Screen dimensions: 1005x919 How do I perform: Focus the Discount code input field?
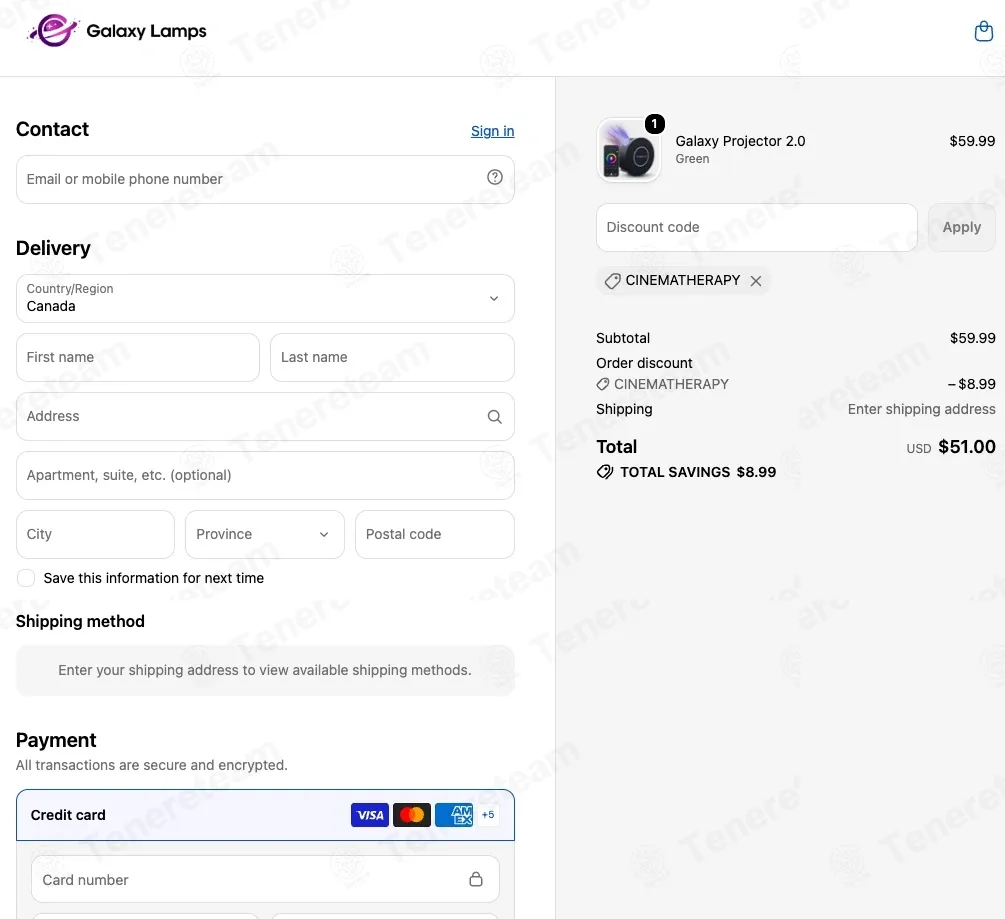(x=756, y=228)
